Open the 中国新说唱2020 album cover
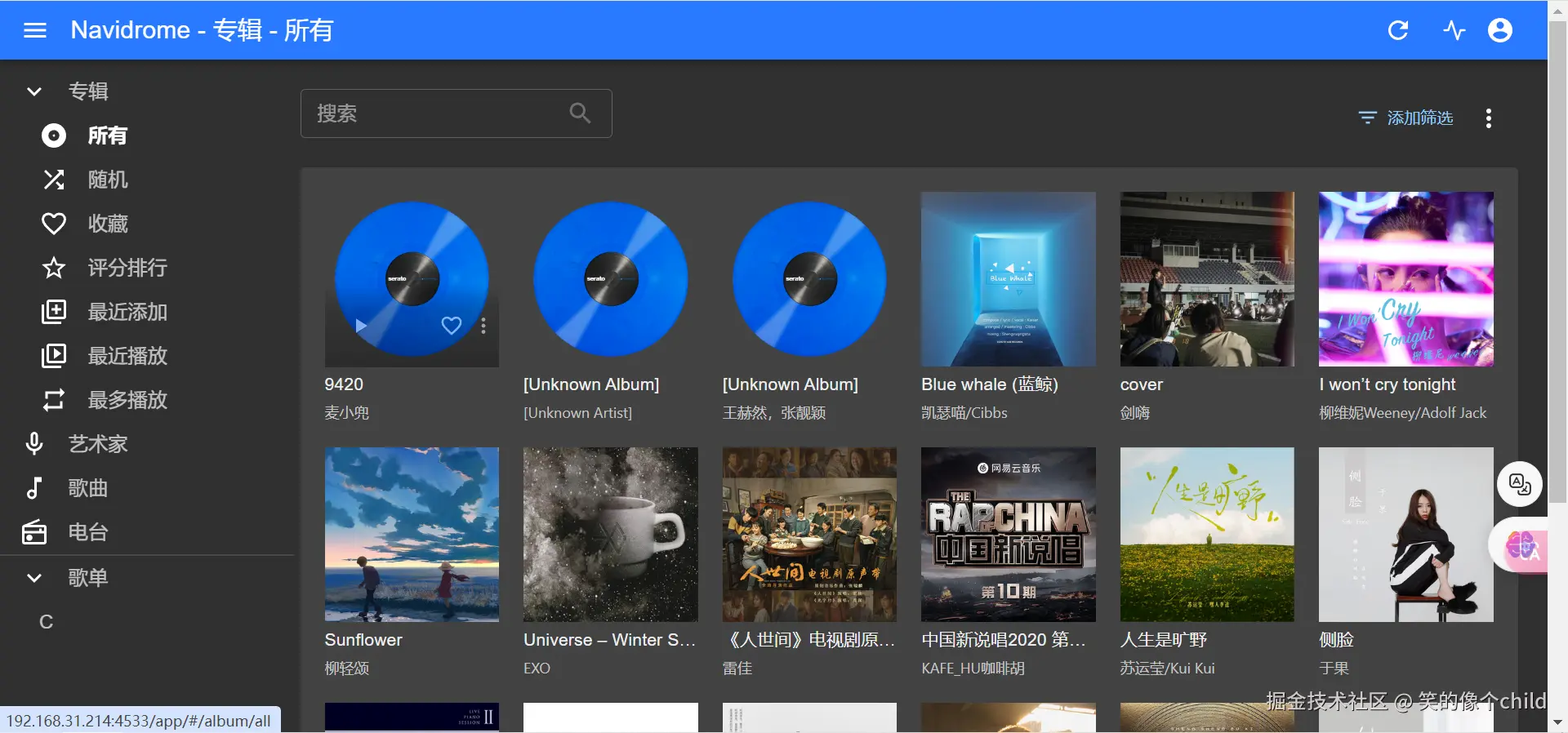Screen dimensions: 1568x733 (1009, 535)
